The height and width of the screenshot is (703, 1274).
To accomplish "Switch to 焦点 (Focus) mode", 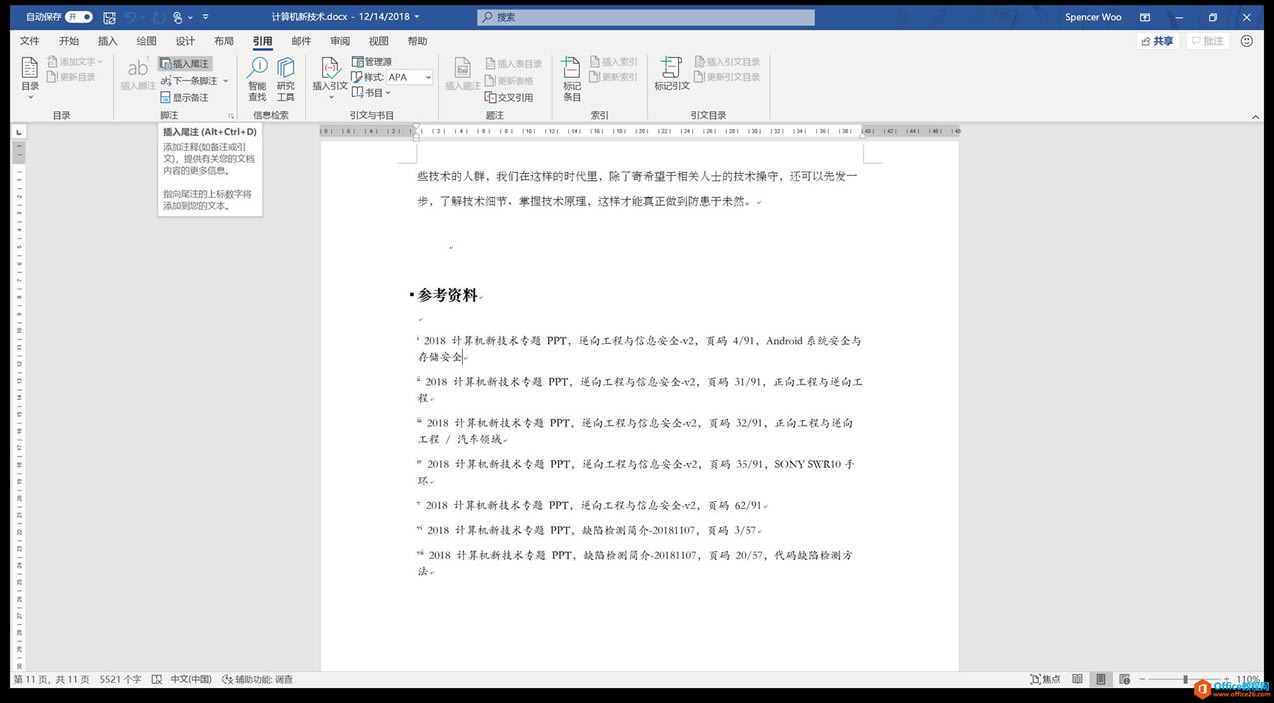I will coord(1045,679).
